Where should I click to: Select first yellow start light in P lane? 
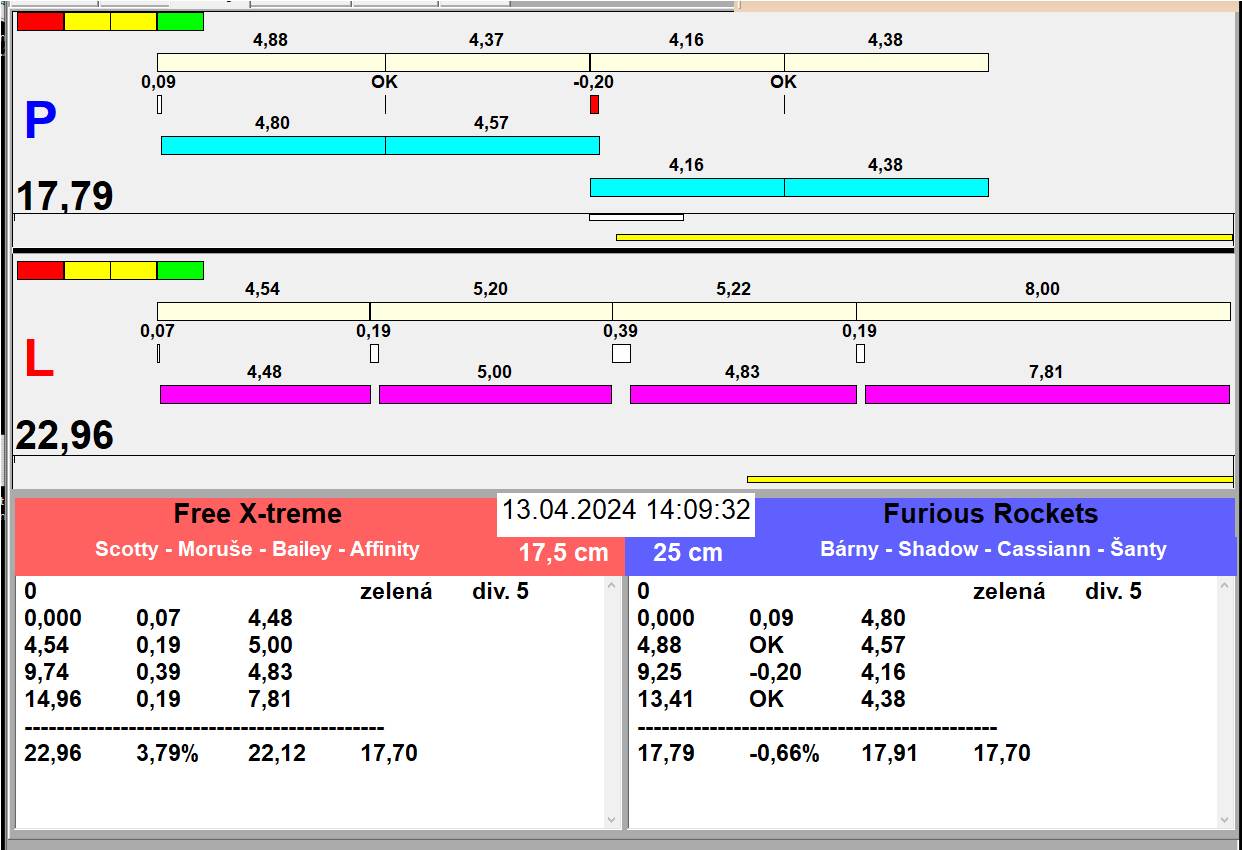[x=87, y=21]
